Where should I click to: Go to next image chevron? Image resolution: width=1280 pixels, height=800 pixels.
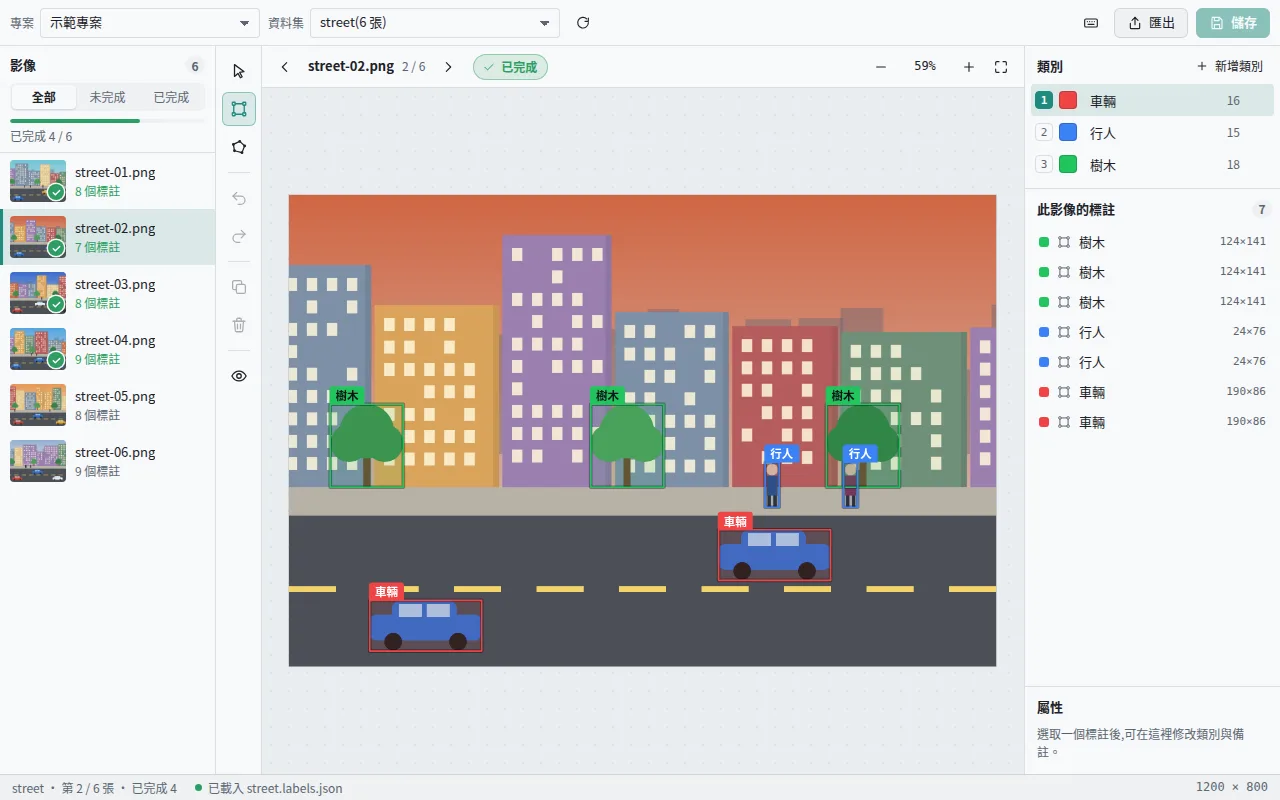[448, 67]
